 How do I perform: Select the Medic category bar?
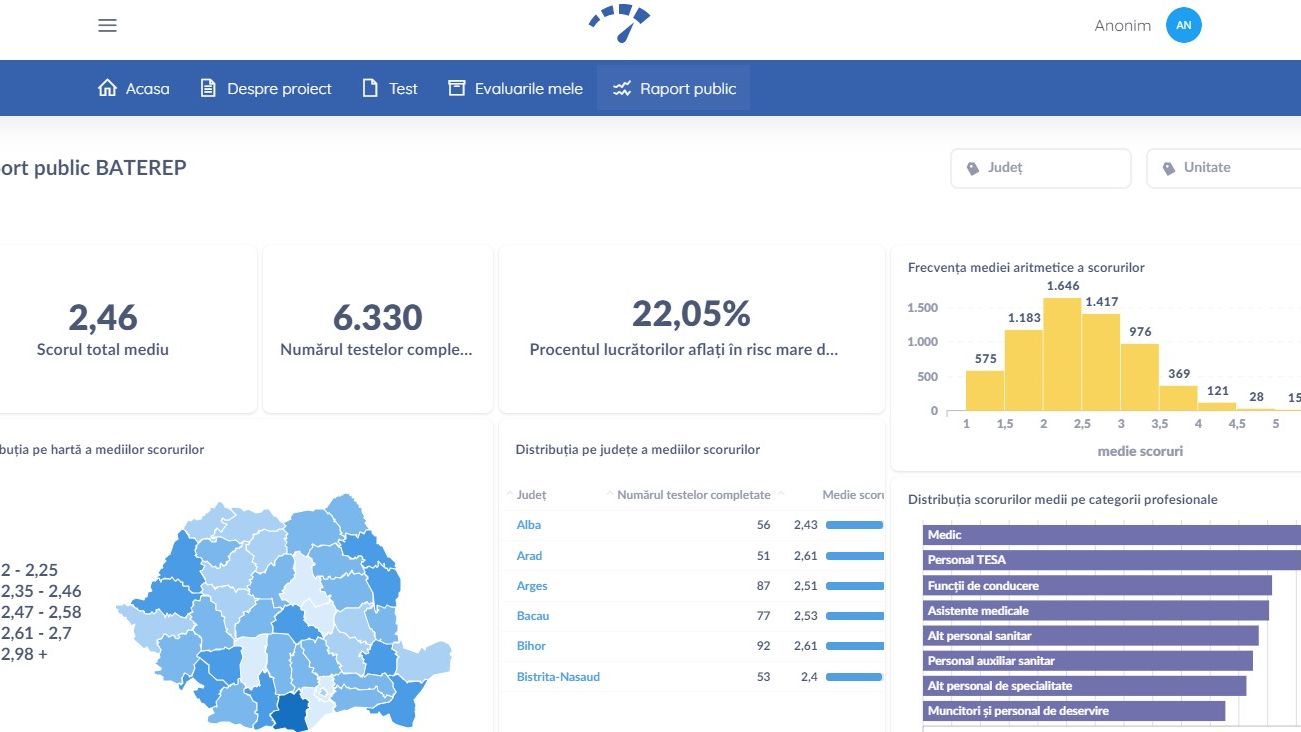click(1112, 535)
